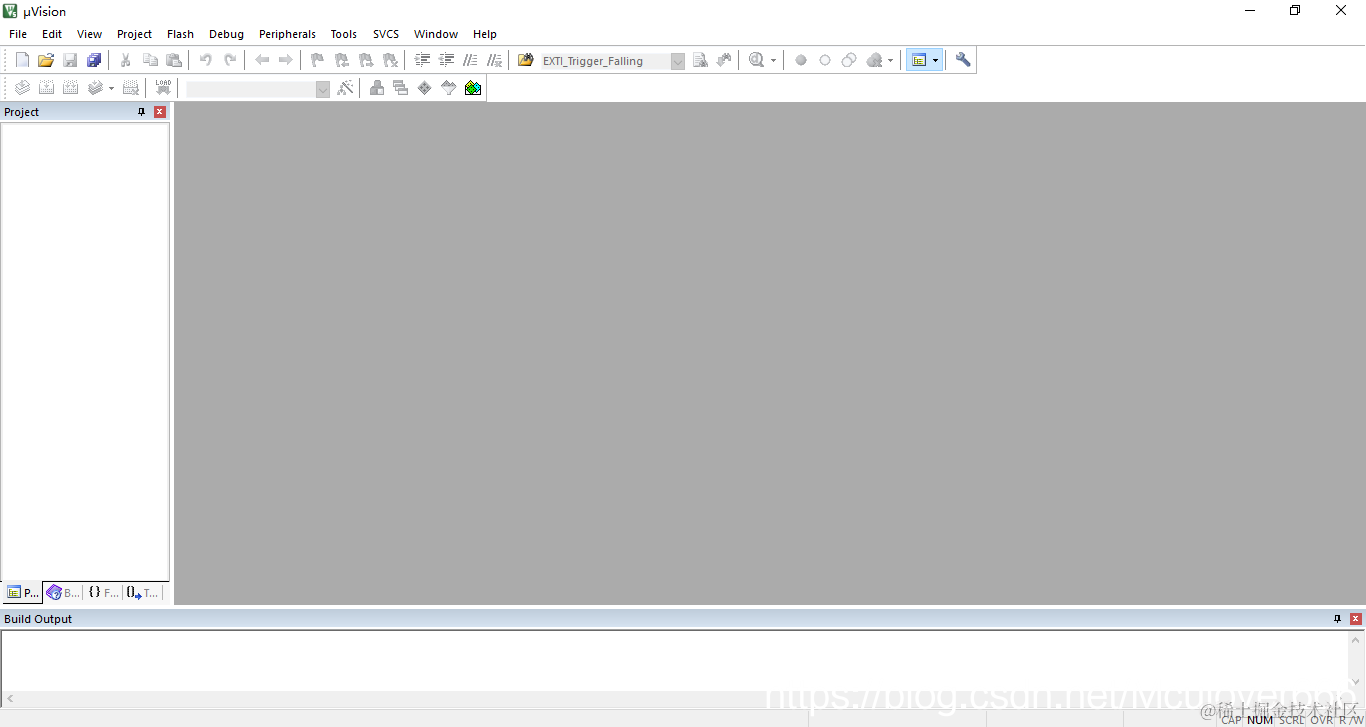Open the Batch Build dropdown arrow
This screenshot has width=1366, height=727.
coord(111,89)
